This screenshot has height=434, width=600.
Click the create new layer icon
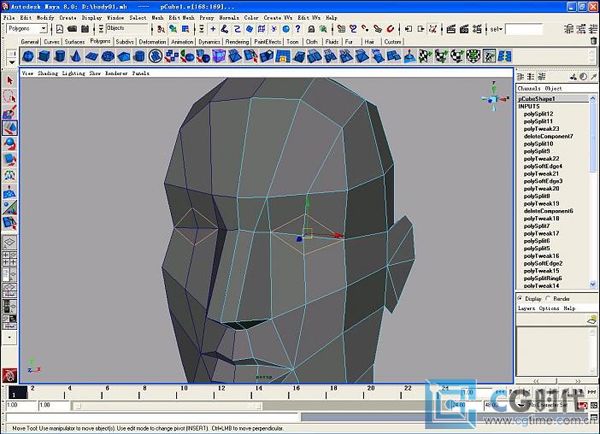tap(592, 319)
